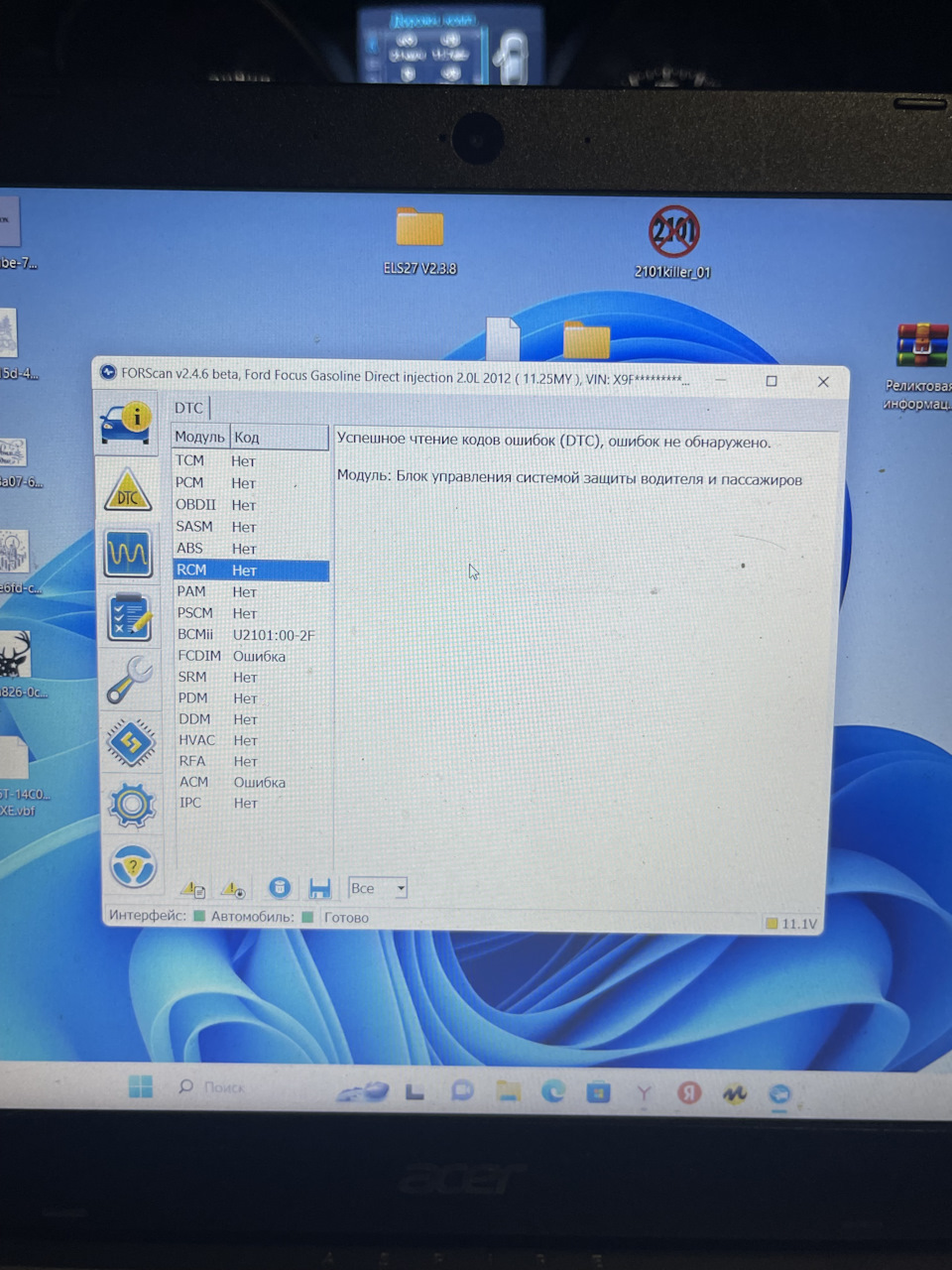Click the clear log trash button
Image resolution: width=952 pixels, height=1270 pixels.
(x=280, y=888)
